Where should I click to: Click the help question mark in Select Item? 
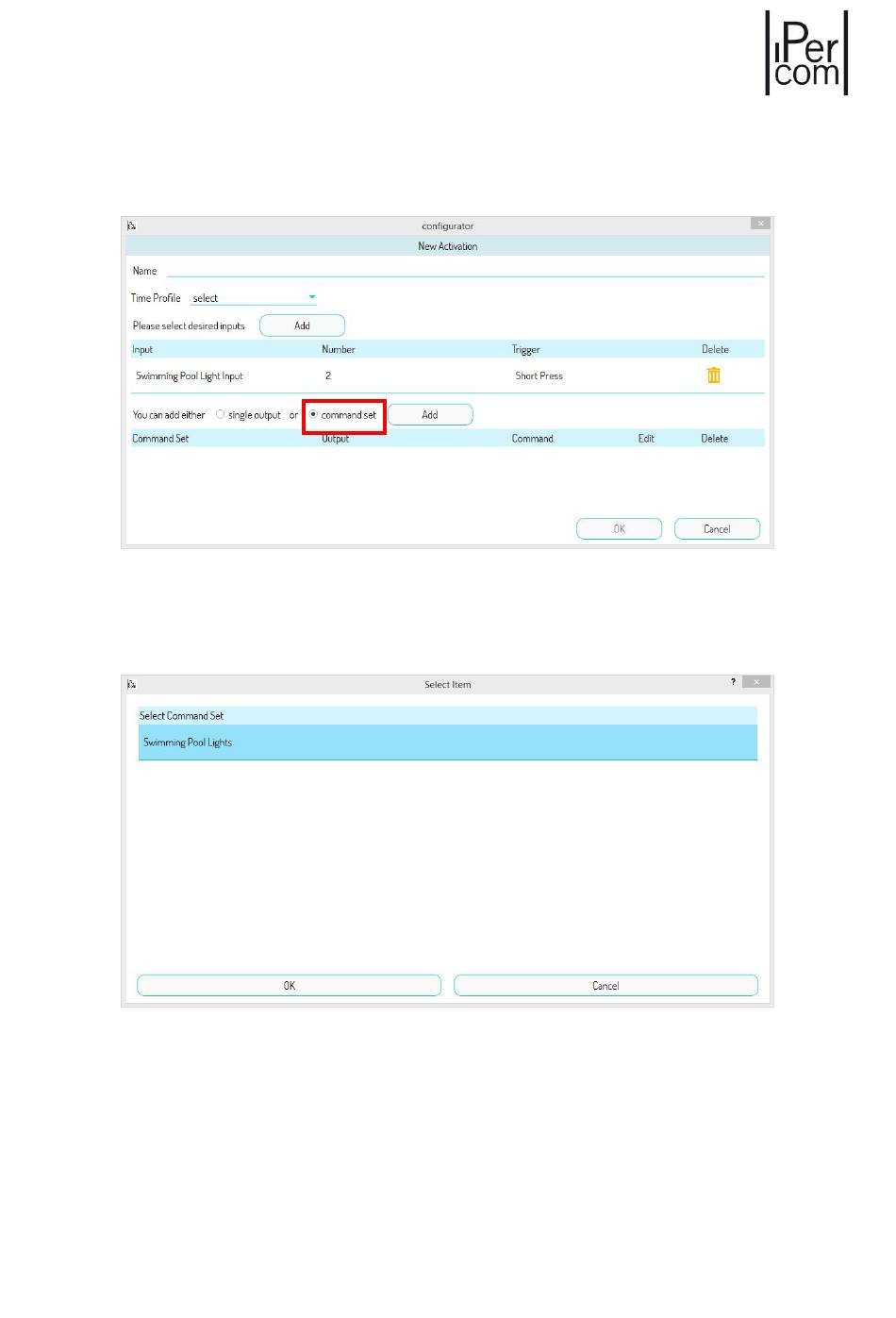[733, 682]
